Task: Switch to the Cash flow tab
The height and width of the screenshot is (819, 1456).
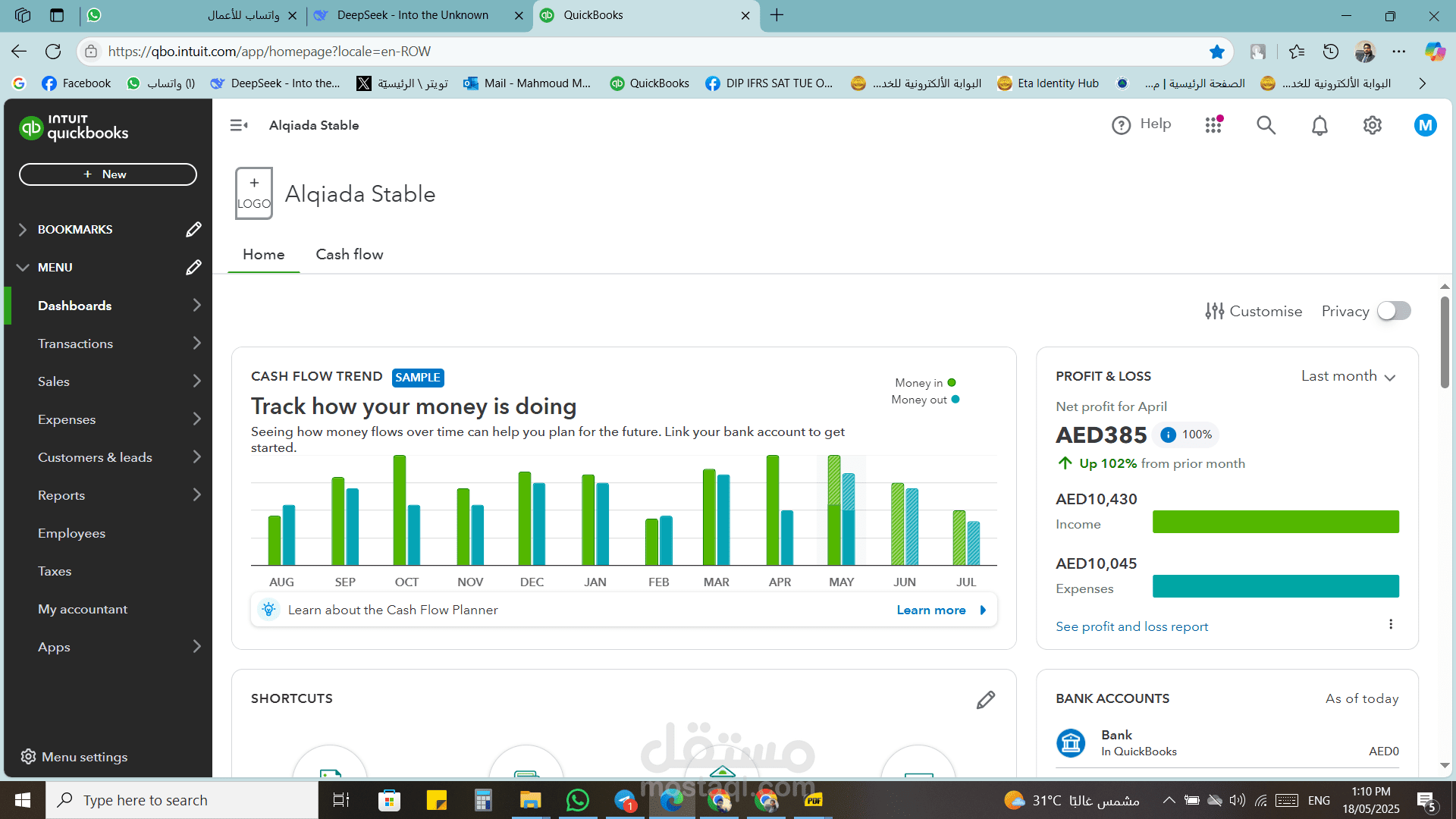Action: point(350,255)
